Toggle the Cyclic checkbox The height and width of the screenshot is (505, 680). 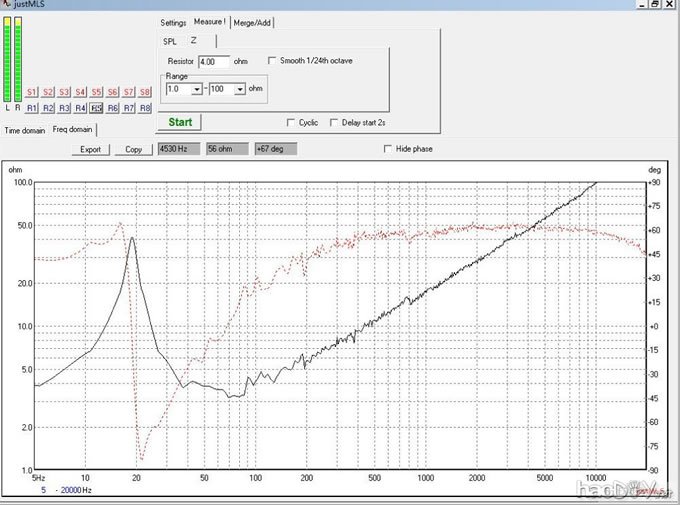[x=291, y=123]
